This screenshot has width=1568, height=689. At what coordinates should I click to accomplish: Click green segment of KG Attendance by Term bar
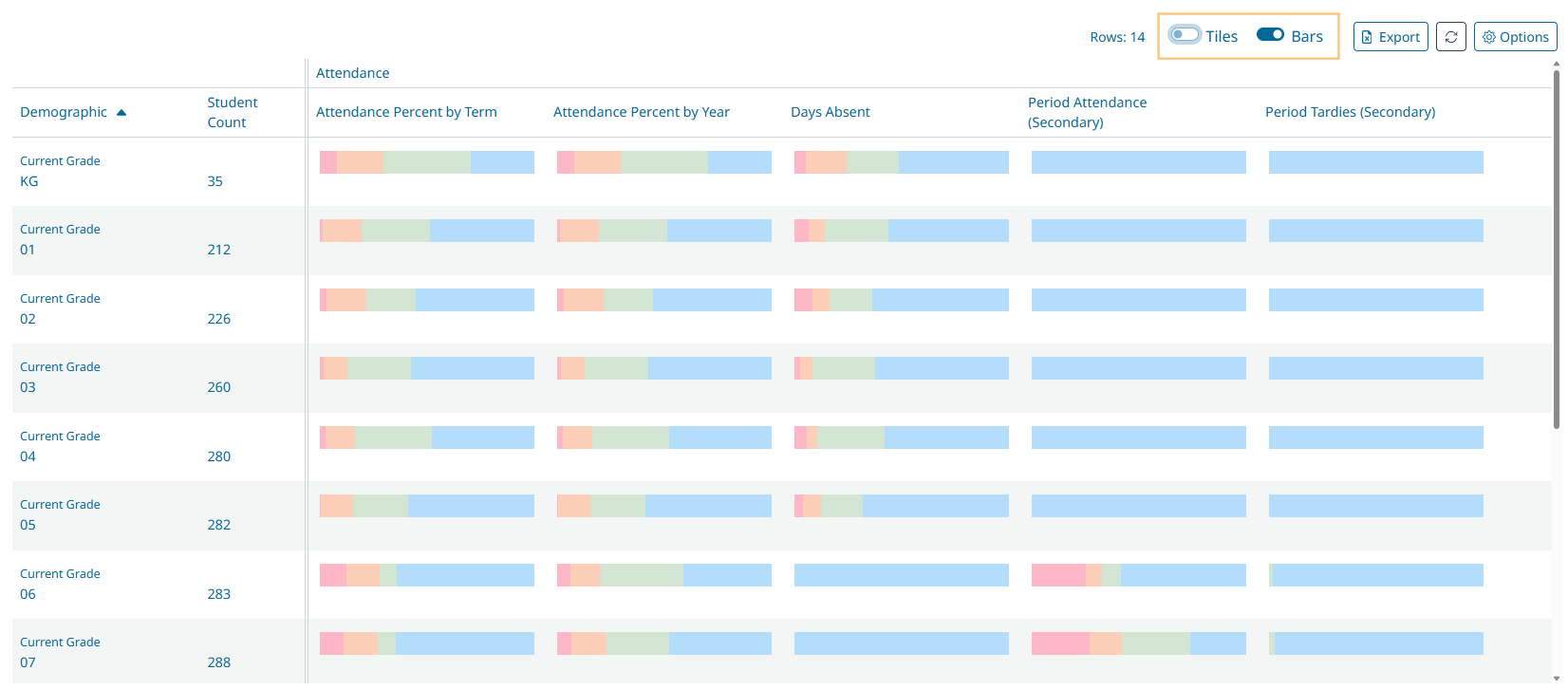pyautogui.click(x=426, y=162)
